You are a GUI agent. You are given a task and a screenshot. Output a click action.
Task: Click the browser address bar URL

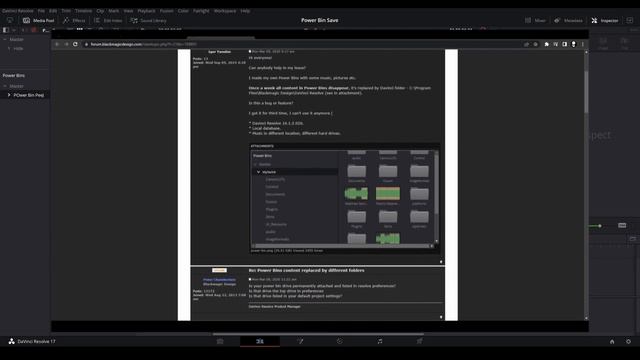143,44
